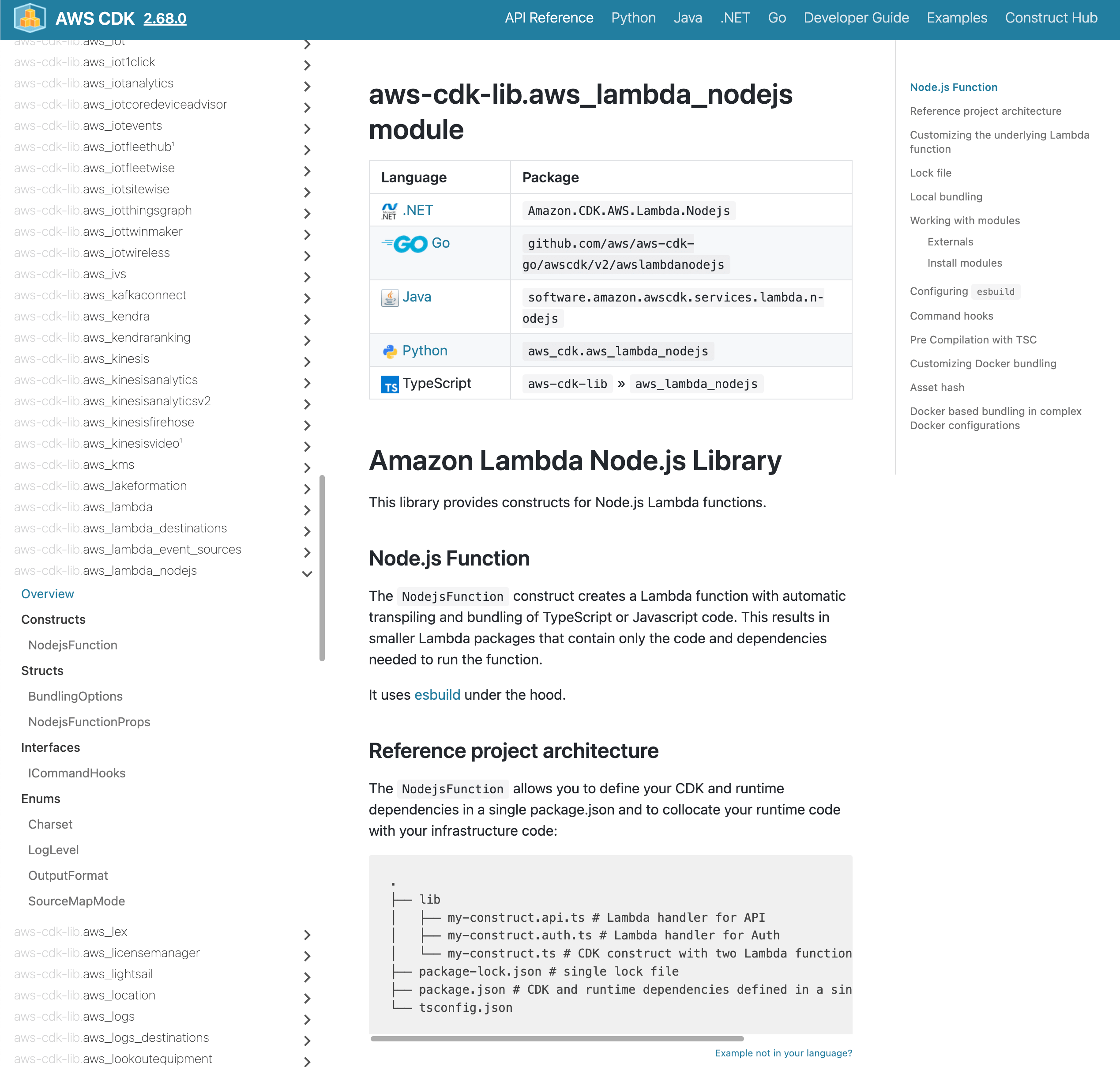Click the TypeScript TS icon
The width and height of the screenshot is (1120, 1067).
click(x=390, y=385)
